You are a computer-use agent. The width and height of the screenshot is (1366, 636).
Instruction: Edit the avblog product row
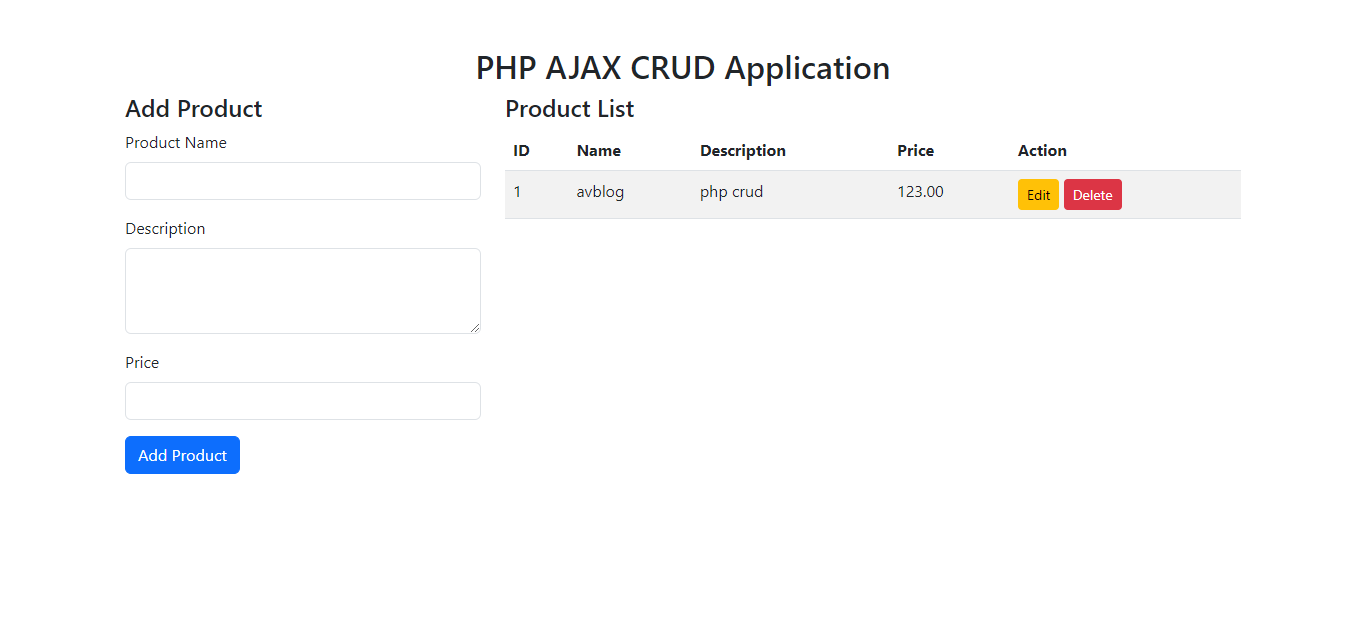1038,195
